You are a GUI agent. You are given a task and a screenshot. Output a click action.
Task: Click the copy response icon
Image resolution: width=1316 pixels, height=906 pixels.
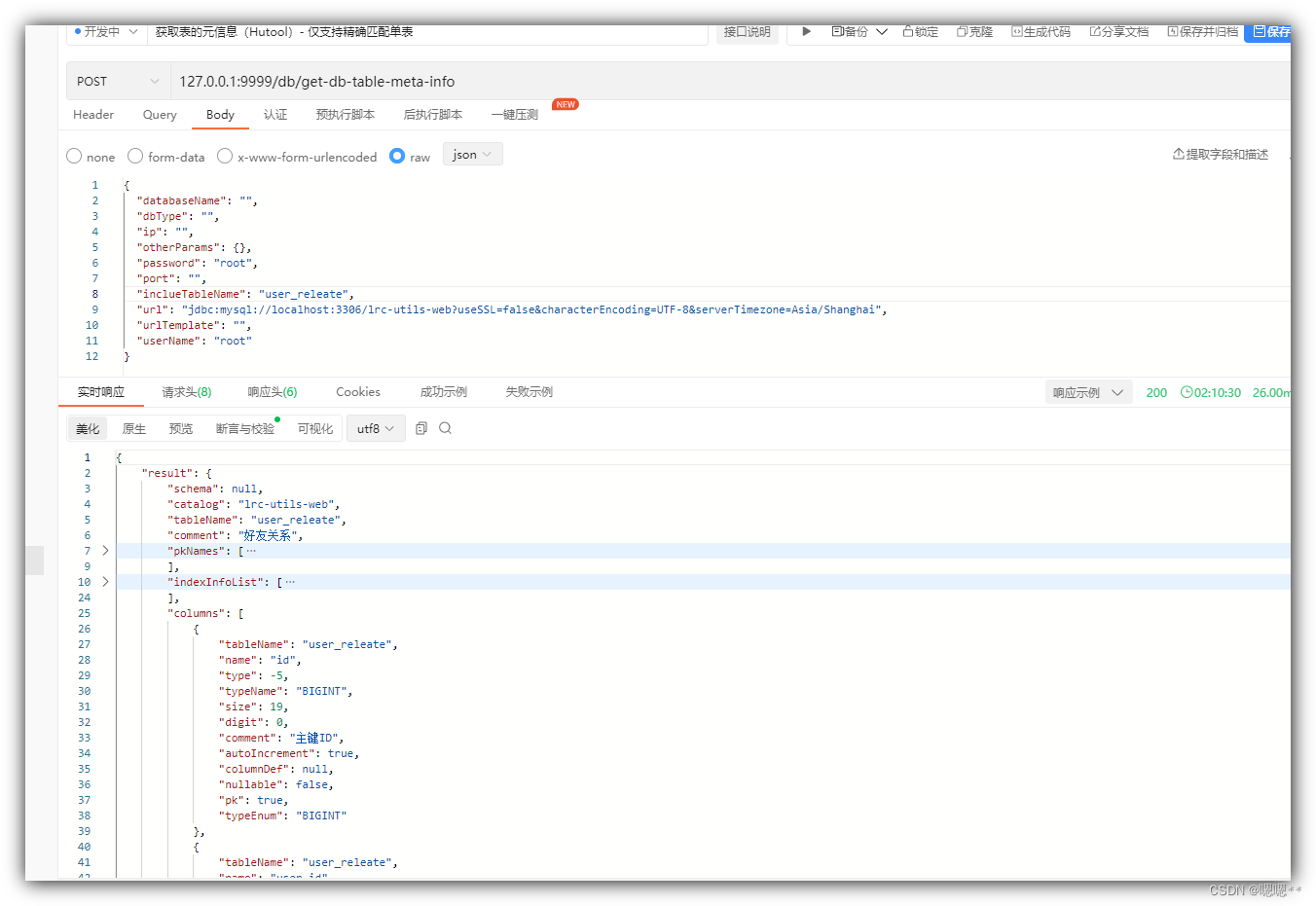pyautogui.click(x=421, y=428)
